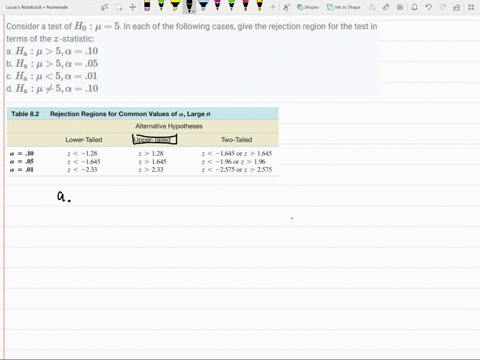Image resolution: width=480 pixels, height=360 pixels.
Task: Open notifications bell
Action: point(414,7)
